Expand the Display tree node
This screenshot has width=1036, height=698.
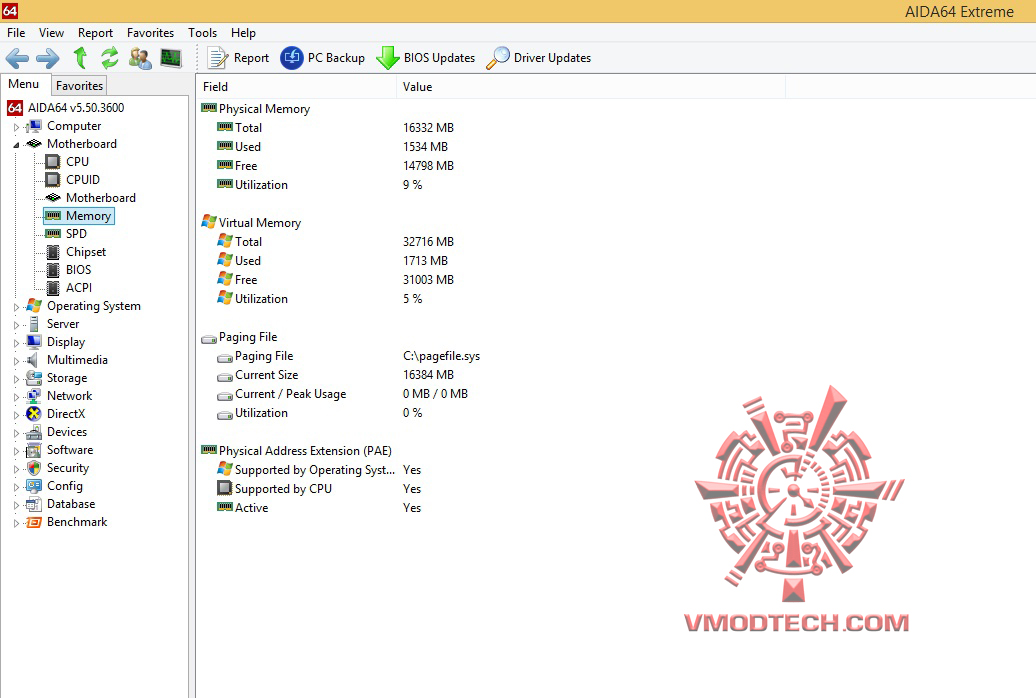(x=17, y=342)
